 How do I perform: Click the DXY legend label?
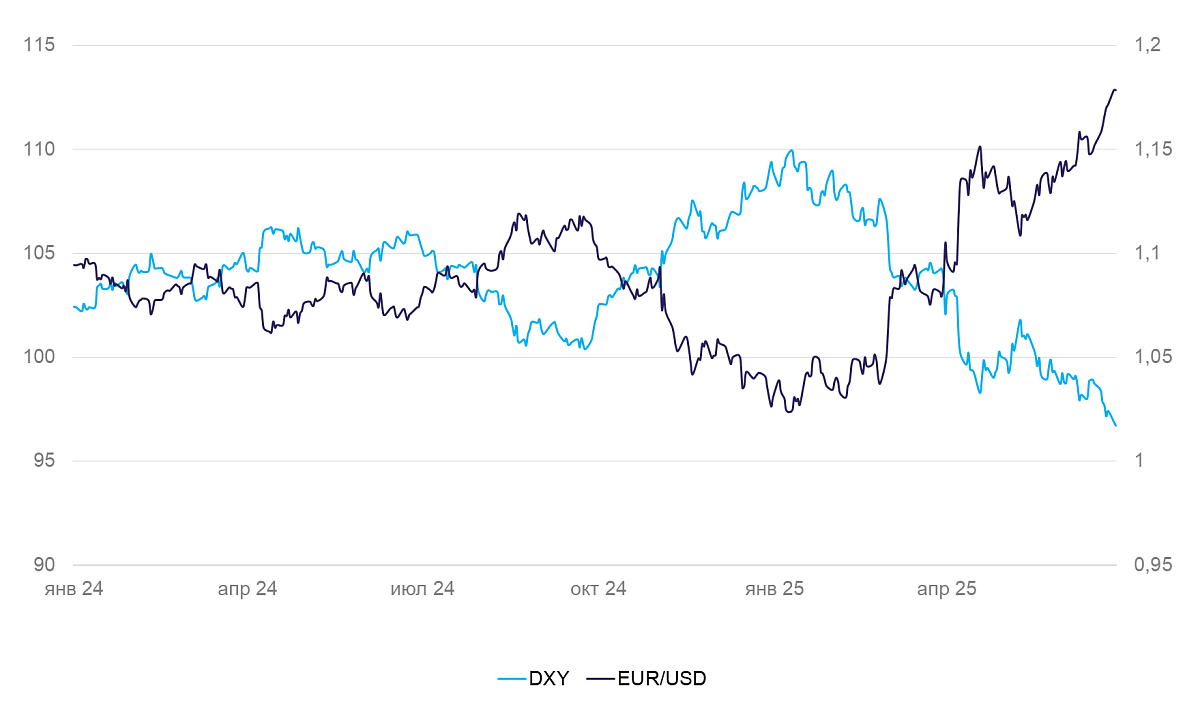pos(548,679)
